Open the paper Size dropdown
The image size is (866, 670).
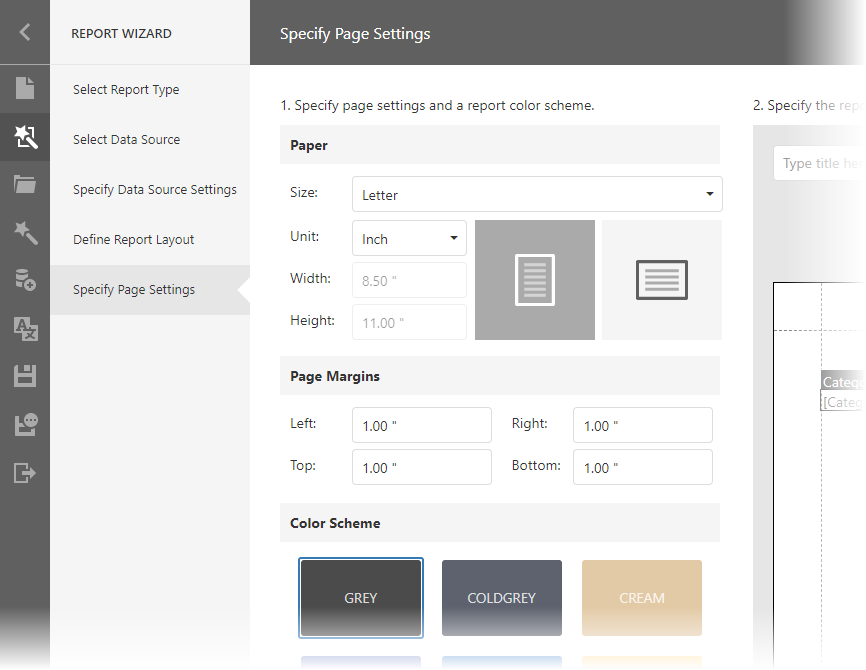(x=537, y=194)
